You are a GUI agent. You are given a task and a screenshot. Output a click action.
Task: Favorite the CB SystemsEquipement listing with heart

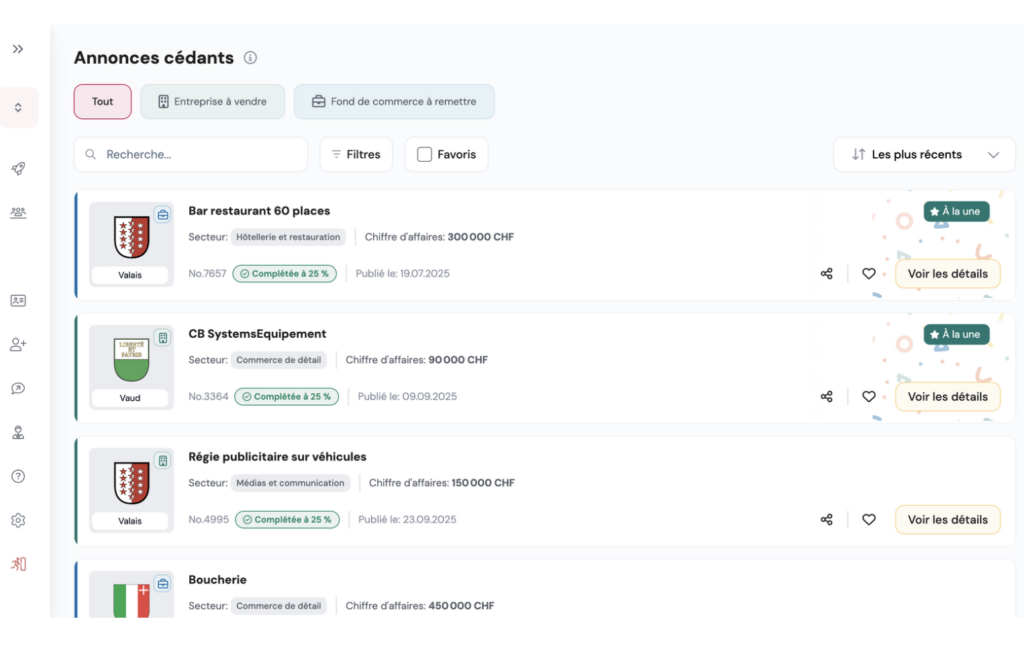[868, 397]
